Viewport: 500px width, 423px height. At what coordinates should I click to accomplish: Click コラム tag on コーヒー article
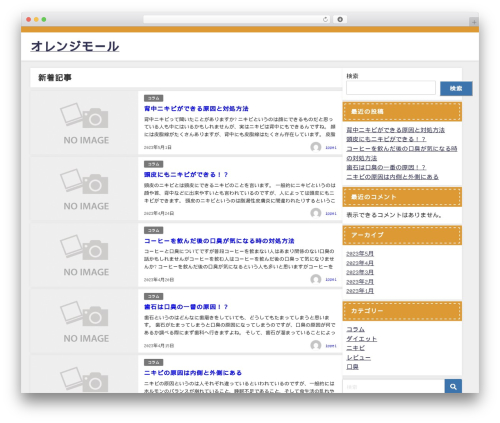(154, 230)
